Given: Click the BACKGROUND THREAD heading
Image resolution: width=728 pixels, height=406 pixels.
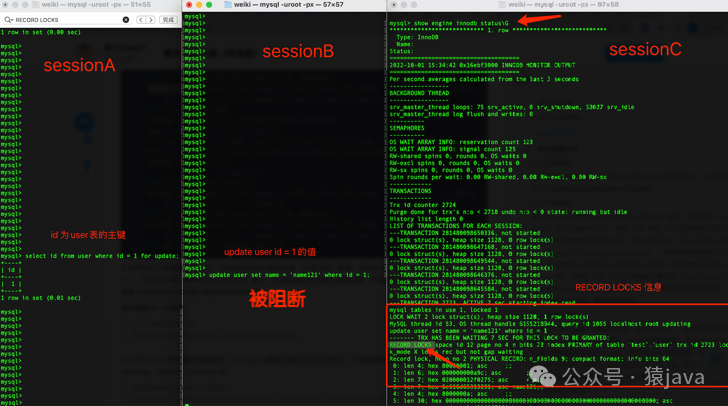Looking at the screenshot, I should (x=419, y=93).
